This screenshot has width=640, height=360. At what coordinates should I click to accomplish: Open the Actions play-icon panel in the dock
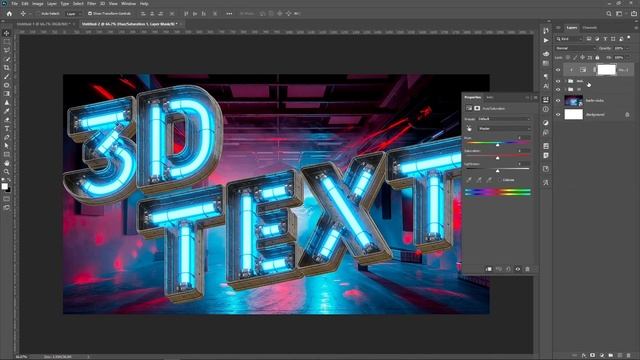tap(546, 40)
